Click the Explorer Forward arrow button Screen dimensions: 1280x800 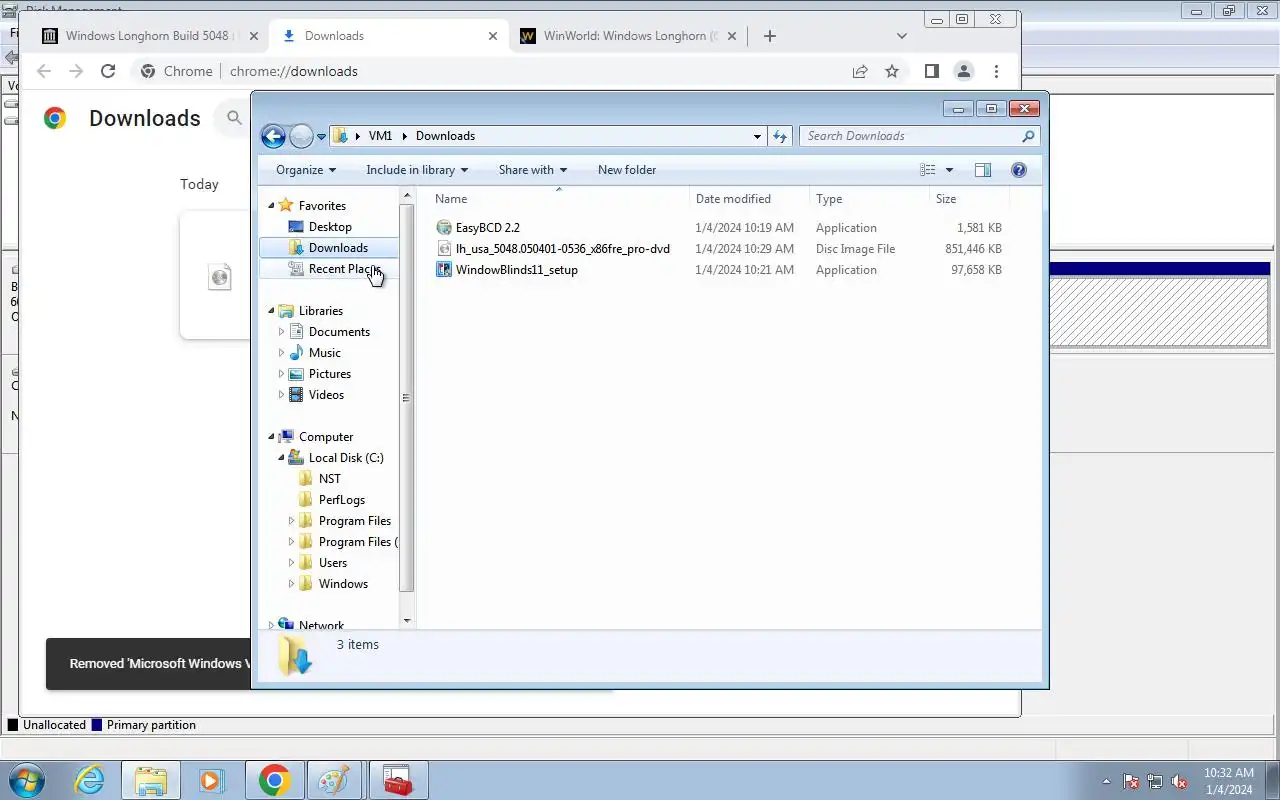301,136
